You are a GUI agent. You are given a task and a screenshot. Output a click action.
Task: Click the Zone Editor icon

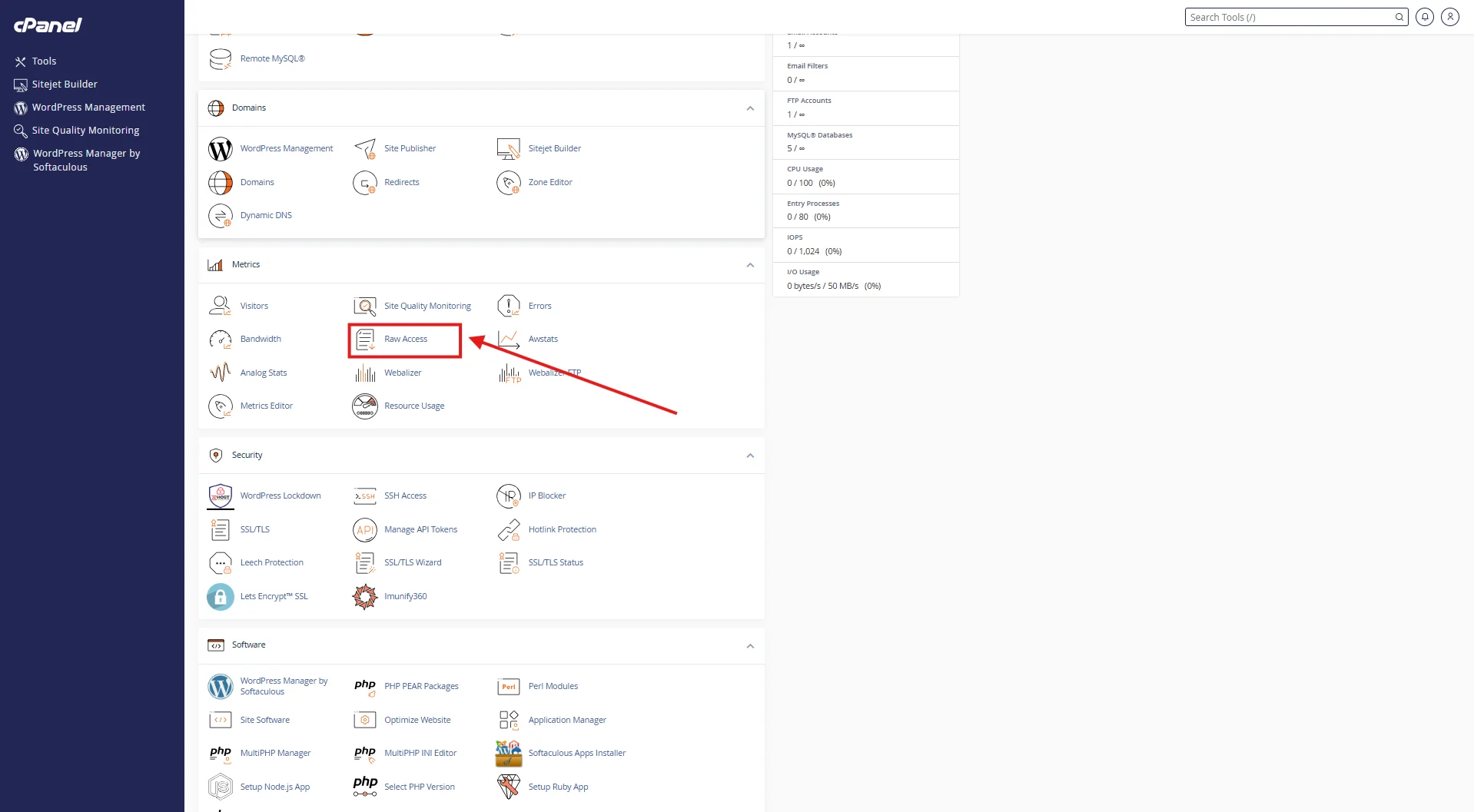509,182
